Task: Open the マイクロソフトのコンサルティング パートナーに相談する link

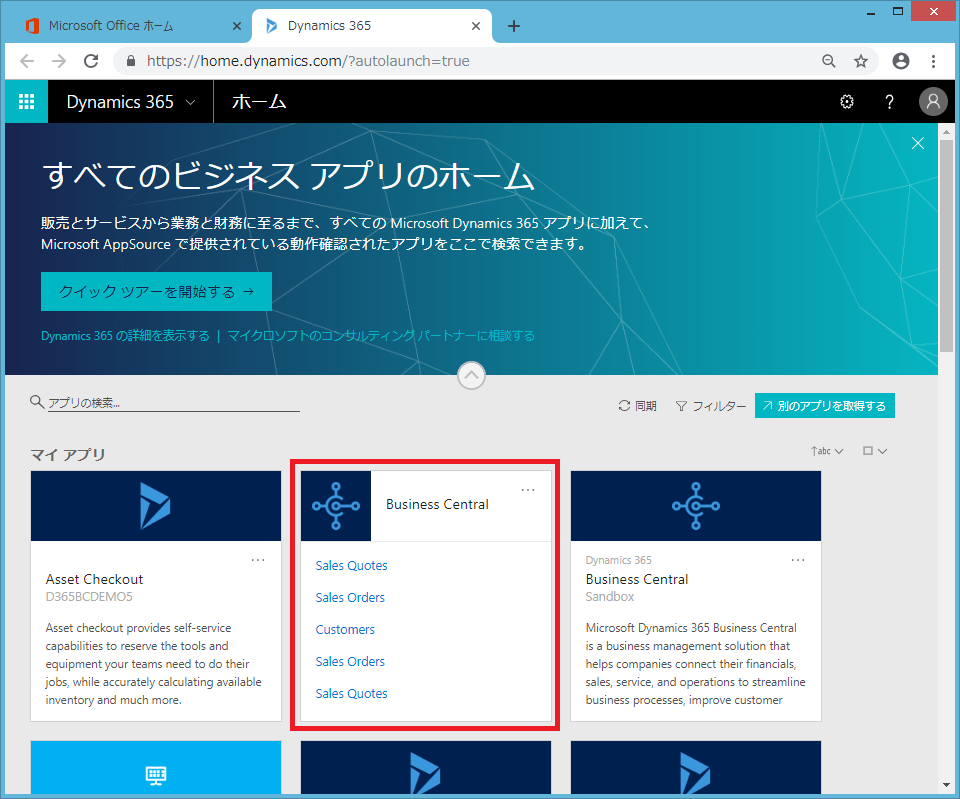Action: pyautogui.click(x=381, y=336)
